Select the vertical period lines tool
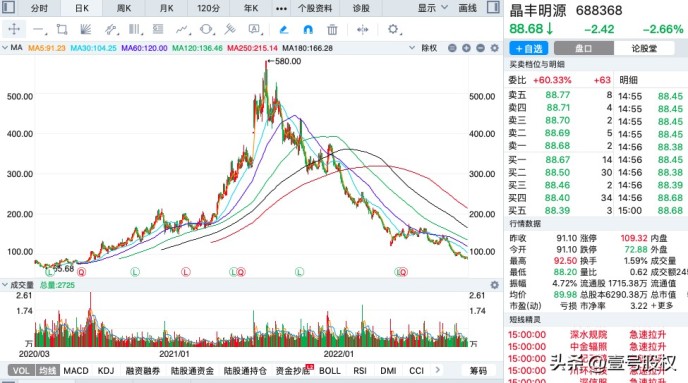This screenshot has height=383, width=688. [135, 29]
